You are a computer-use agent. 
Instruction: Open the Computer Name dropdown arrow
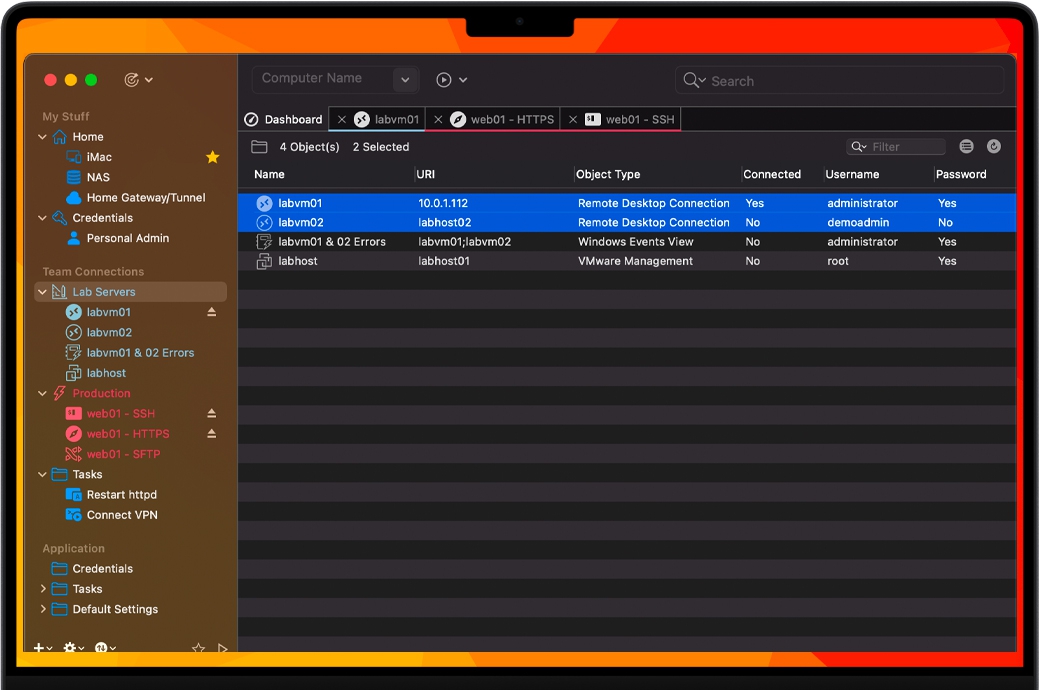point(405,80)
